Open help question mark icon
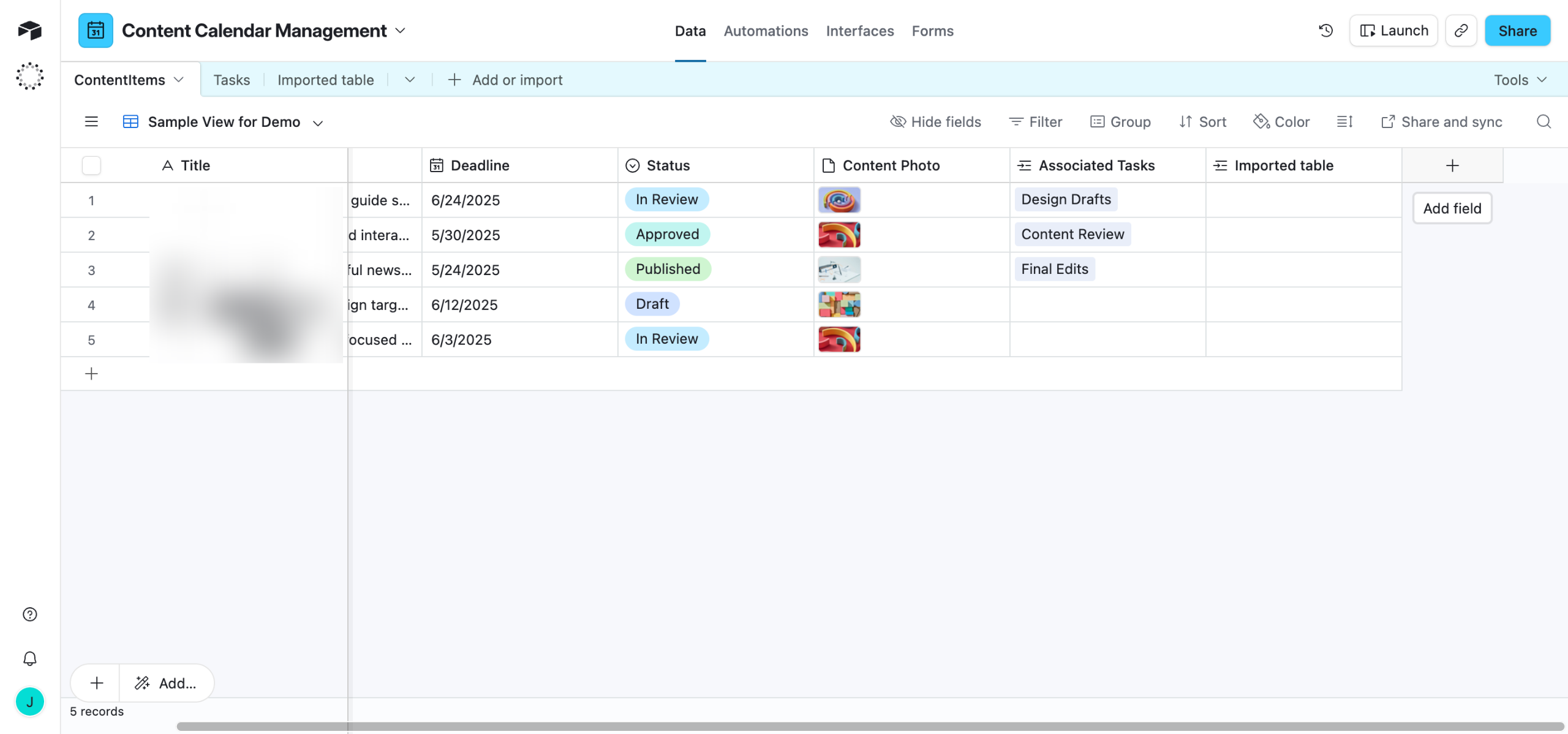The image size is (1568, 734). (29, 615)
